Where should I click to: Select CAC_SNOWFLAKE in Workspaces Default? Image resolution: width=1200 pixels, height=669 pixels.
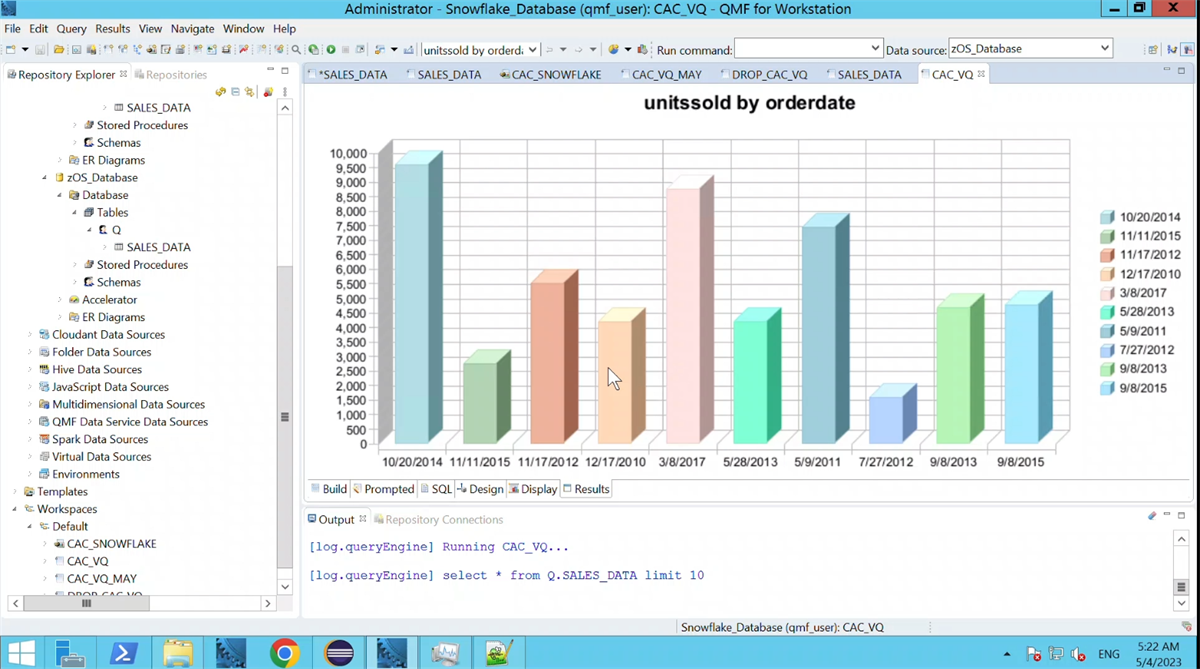click(x=111, y=544)
